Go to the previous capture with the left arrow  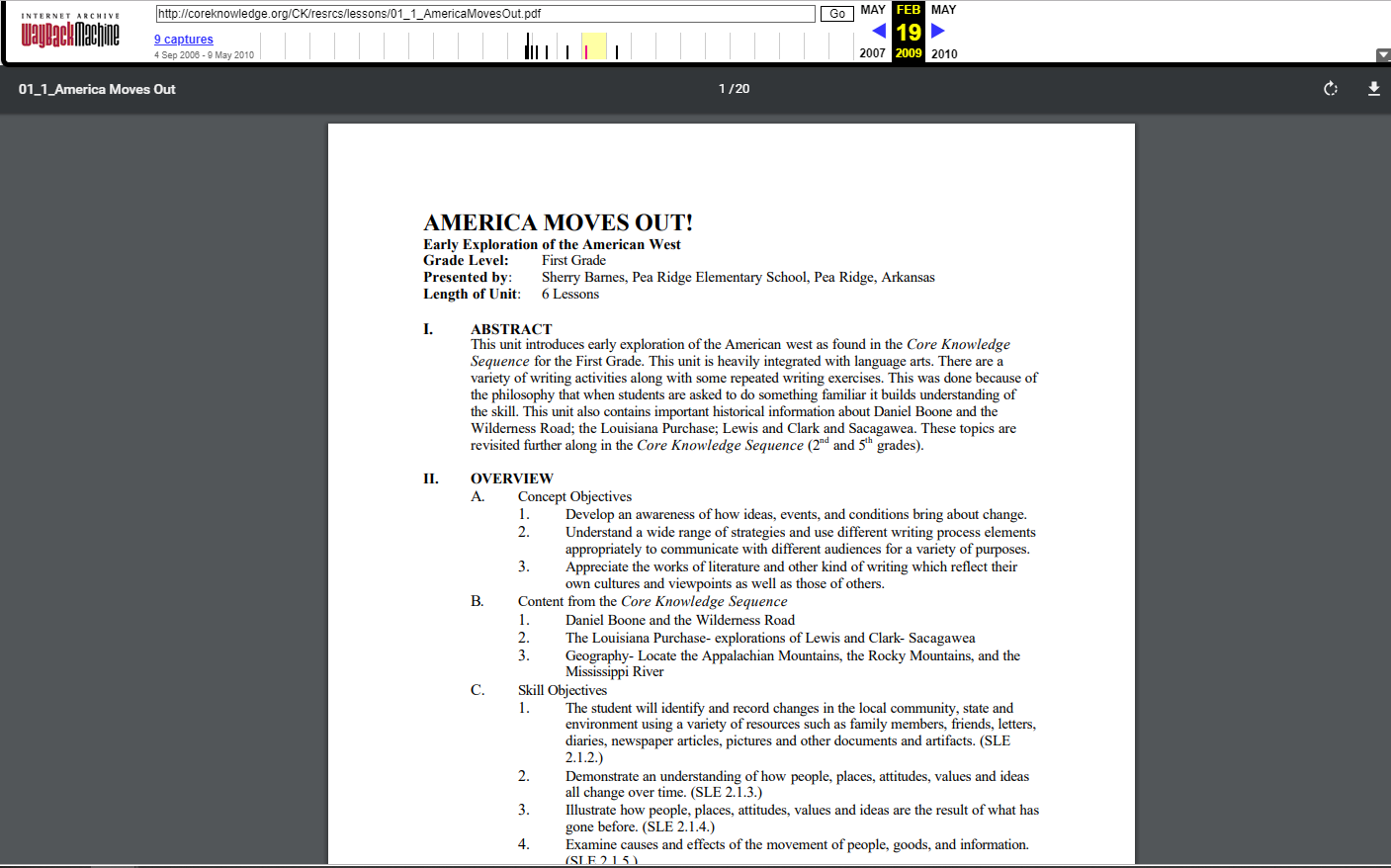coord(878,31)
